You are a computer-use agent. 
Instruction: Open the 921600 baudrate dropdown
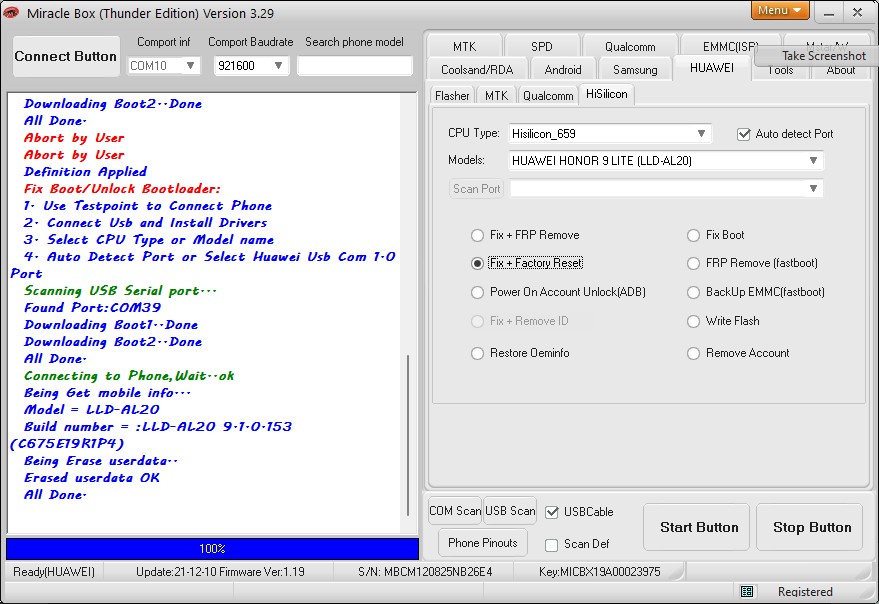(278, 66)
